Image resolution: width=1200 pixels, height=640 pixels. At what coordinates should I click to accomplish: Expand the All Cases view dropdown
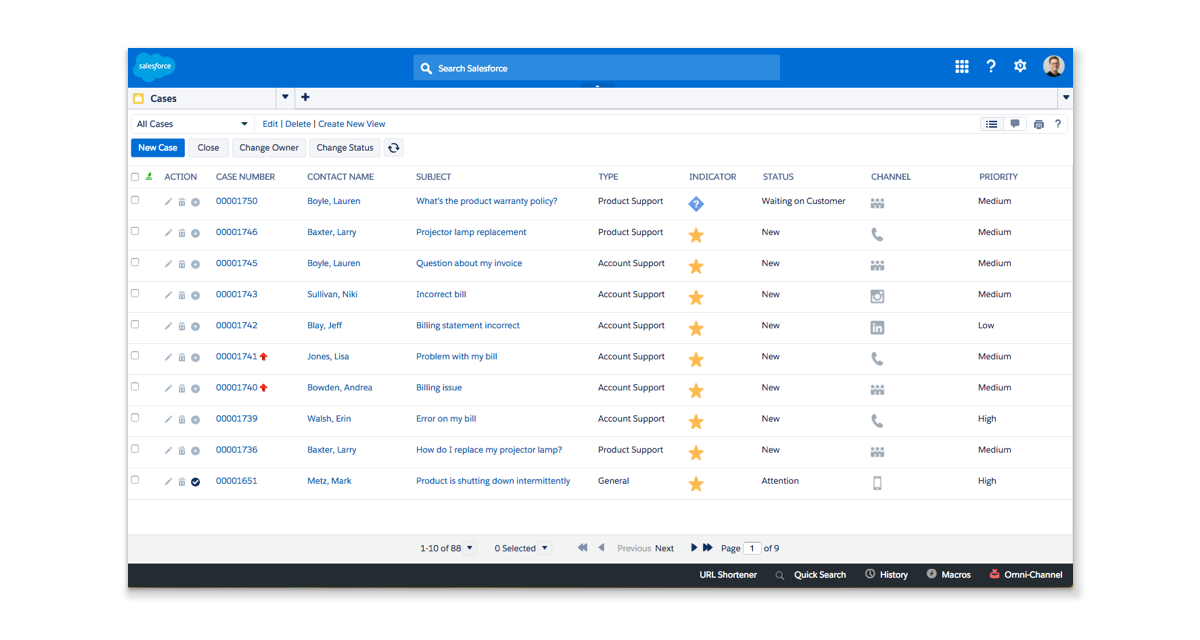click(x=244, y=124)
